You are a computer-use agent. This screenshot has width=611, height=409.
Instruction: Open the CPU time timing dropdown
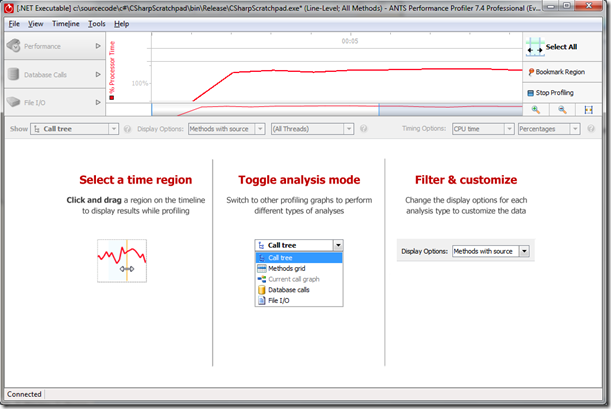pos(483,129)
